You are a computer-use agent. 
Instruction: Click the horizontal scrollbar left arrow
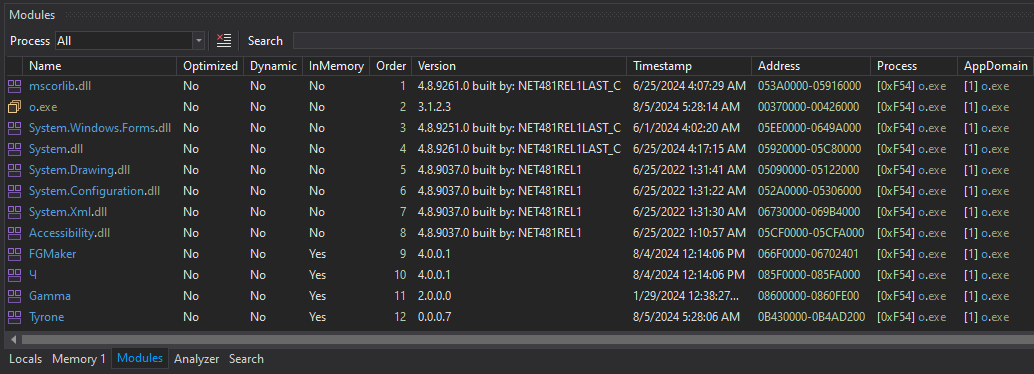[13, 340]
